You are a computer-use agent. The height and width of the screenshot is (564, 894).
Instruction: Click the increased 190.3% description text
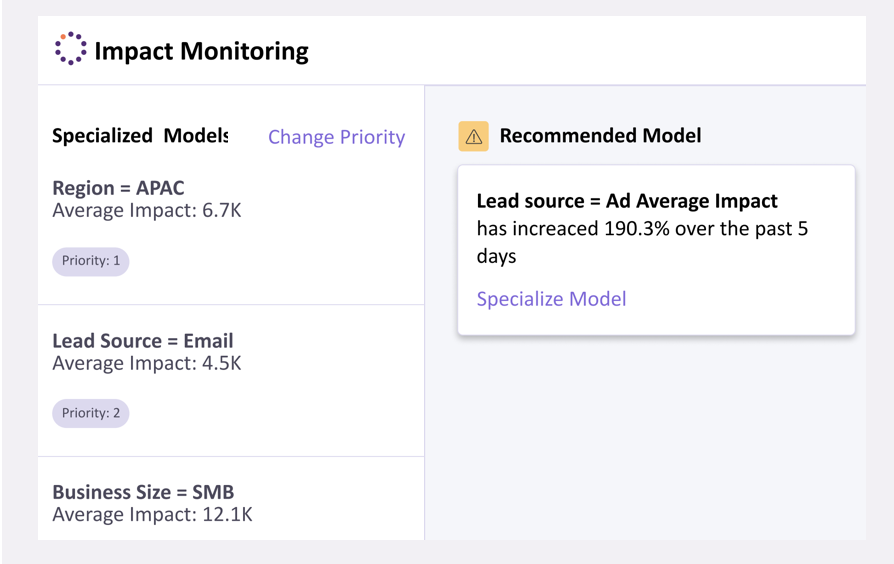click(642, 242)
